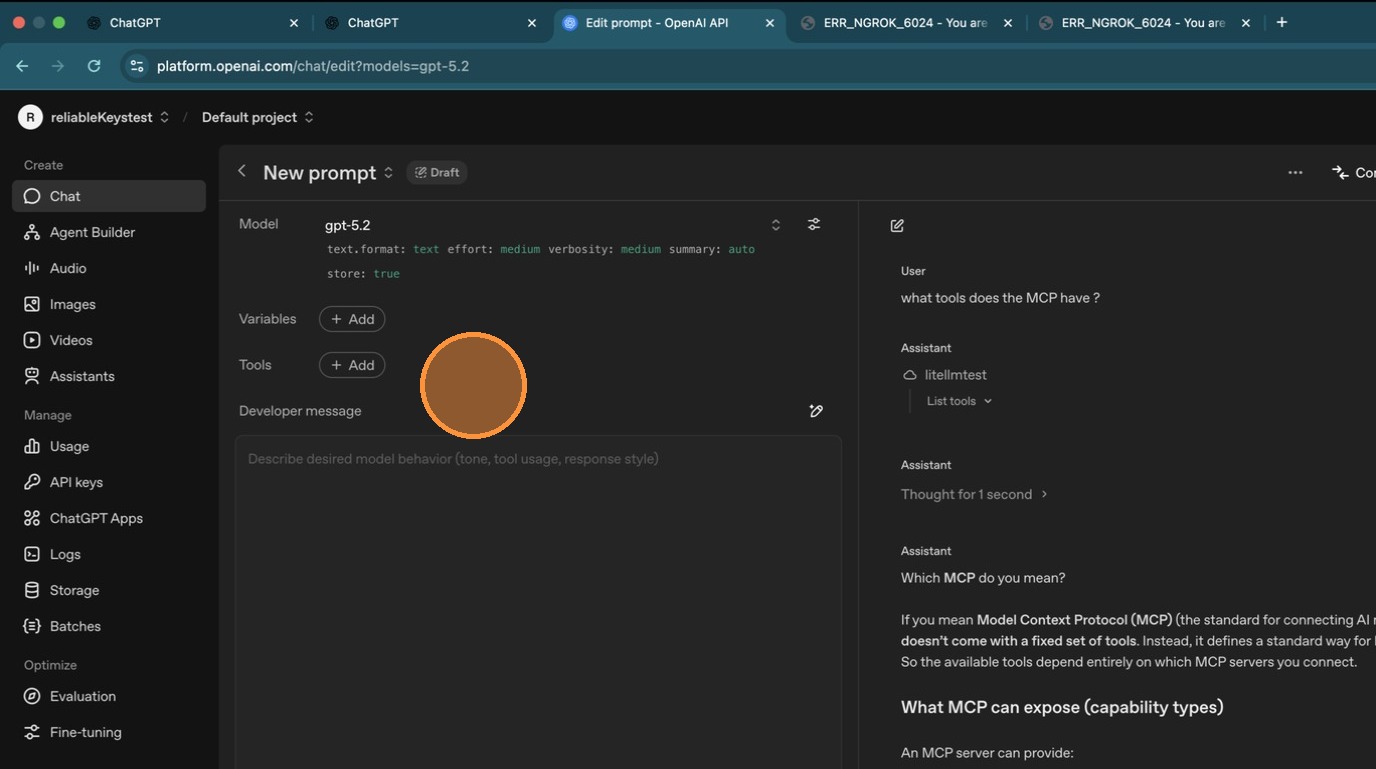Expand Thought for 1 second details
The width and height of the screenshot is (1376, 769).
[974, 494]
